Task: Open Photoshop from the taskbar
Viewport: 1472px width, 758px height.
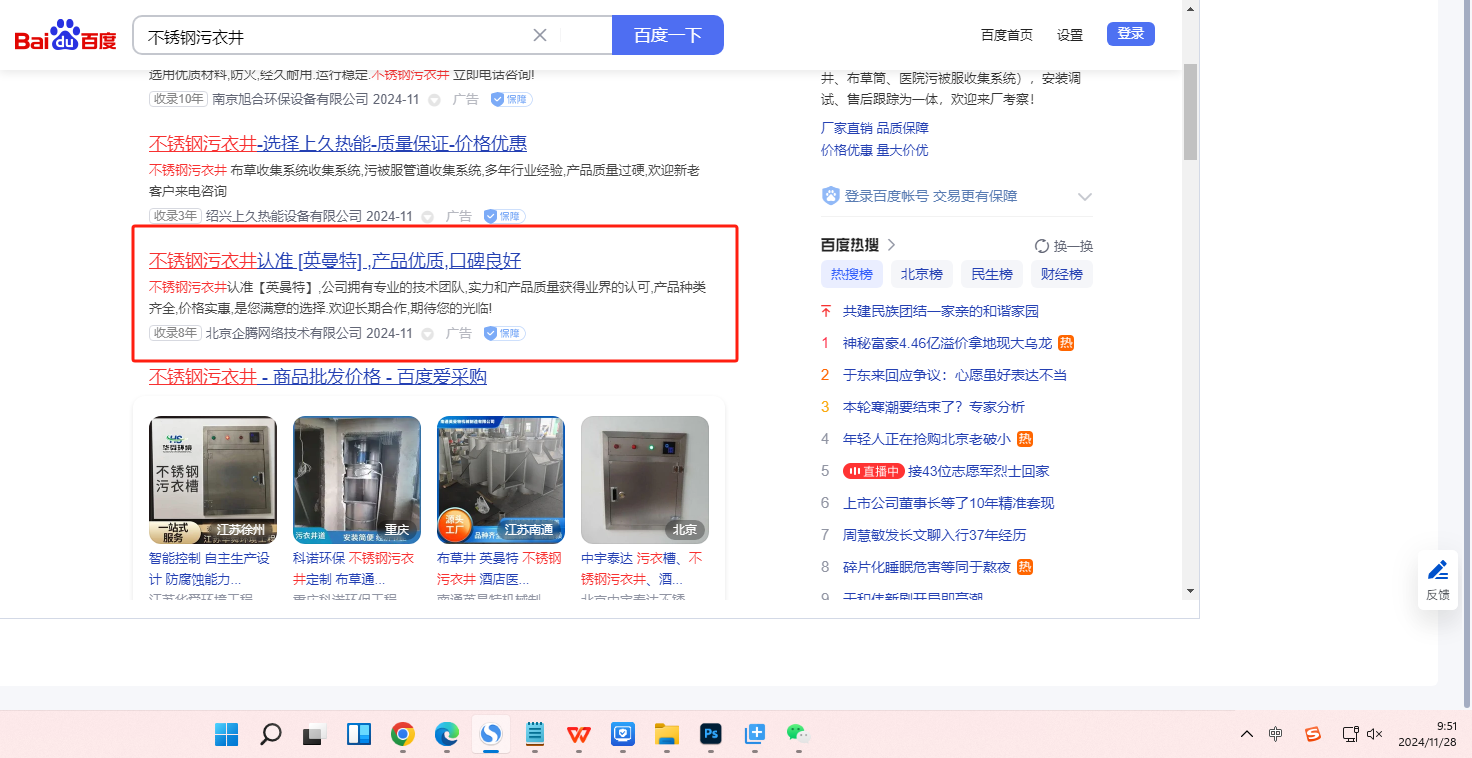Action: tap(711, 735)
